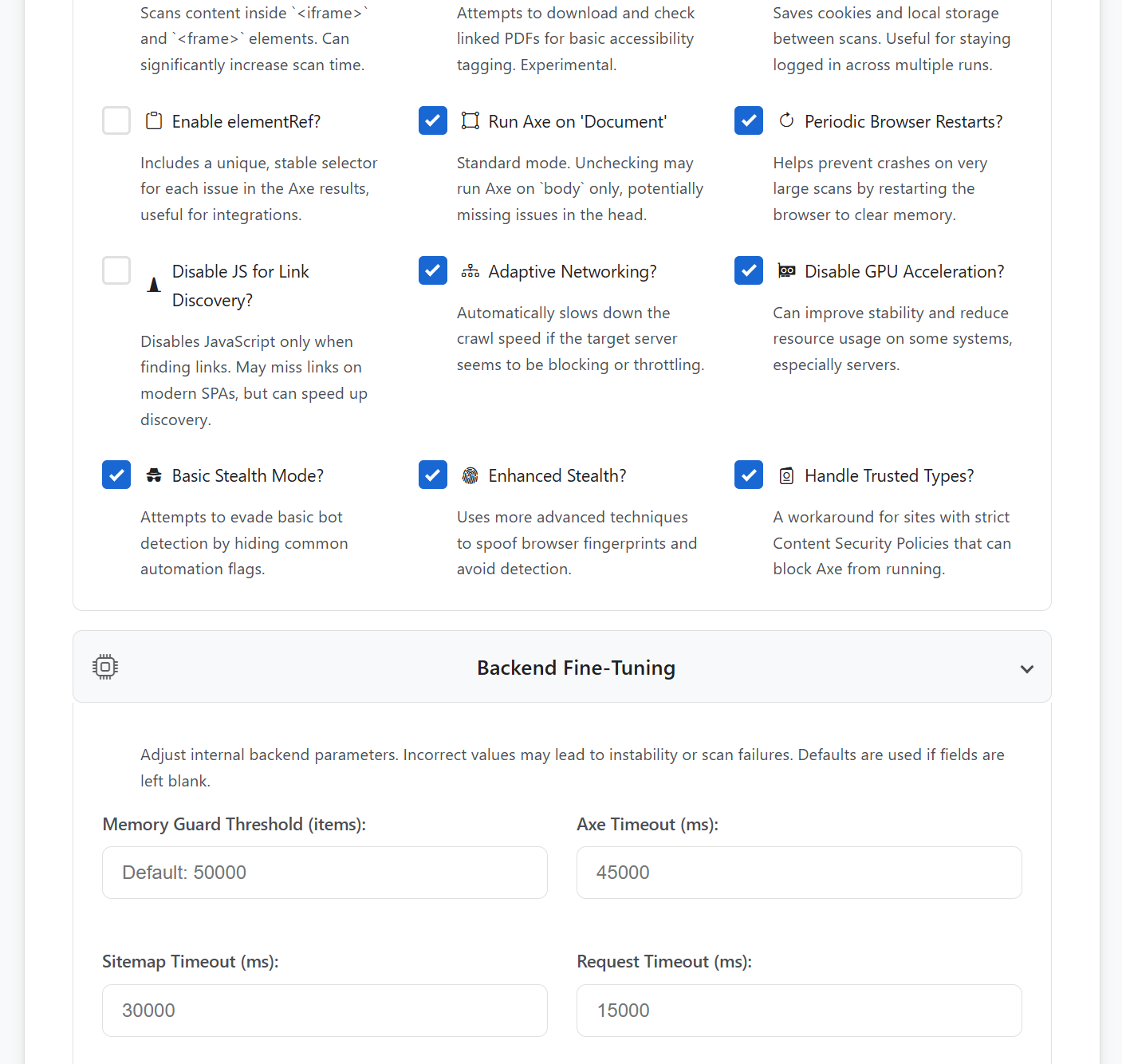This screenshot has width=1122, height=1064.
Task: Collapse Backend Fine-Tuning using the chevron arrow
Action: click(1027, 668)
